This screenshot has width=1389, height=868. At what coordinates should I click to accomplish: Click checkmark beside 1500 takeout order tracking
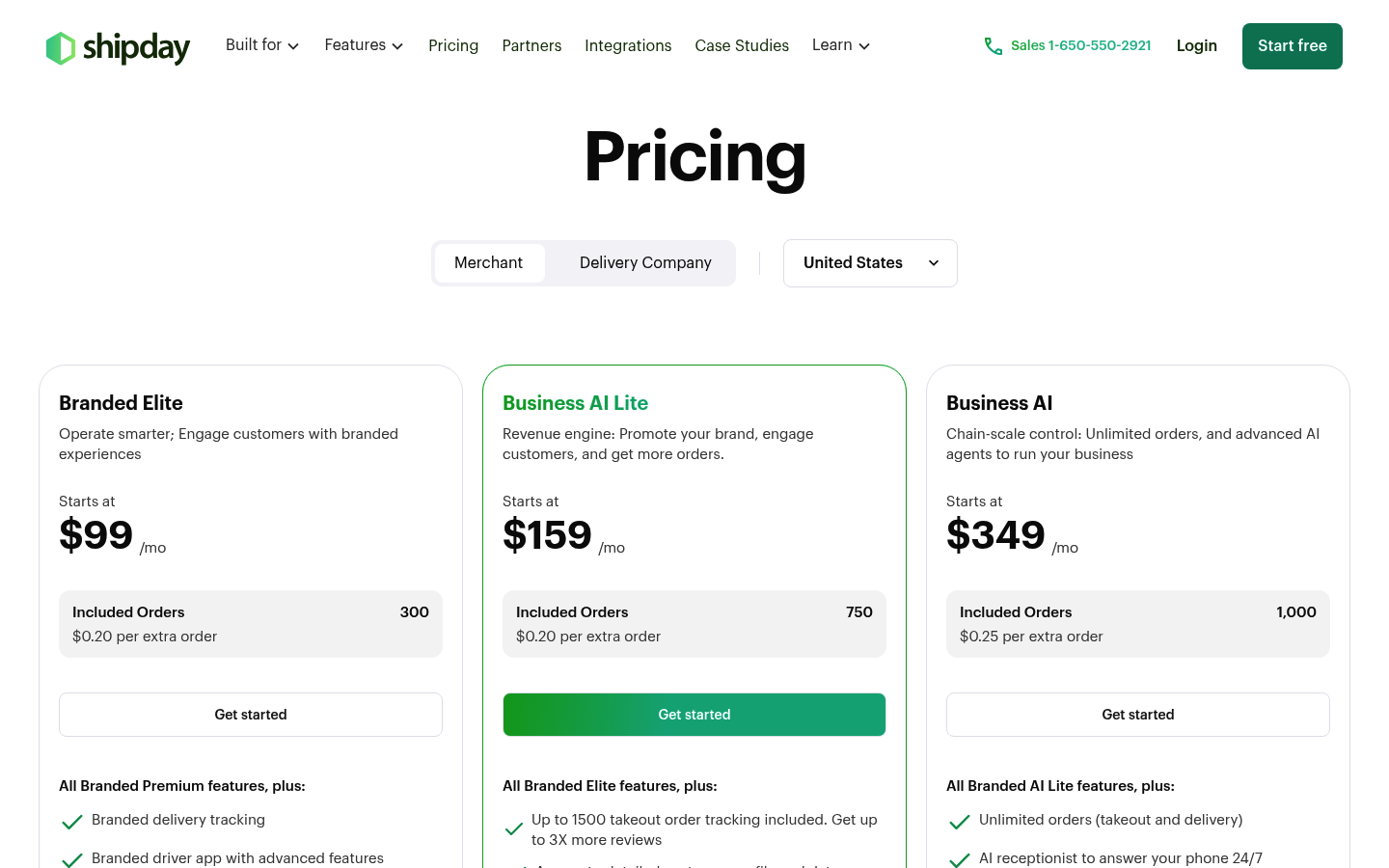tap(514, 829)
